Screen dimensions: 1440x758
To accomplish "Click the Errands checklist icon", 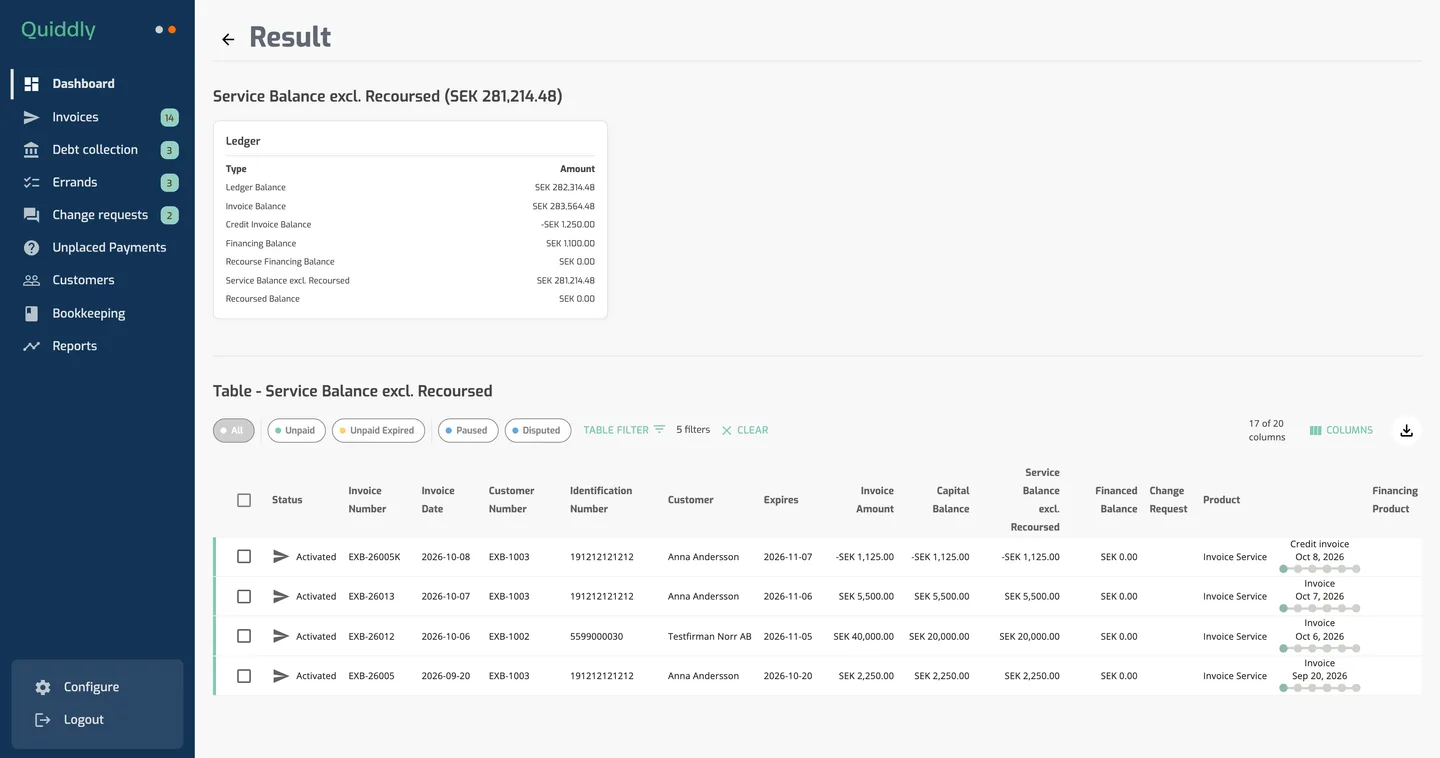I will tap(32, 182).
